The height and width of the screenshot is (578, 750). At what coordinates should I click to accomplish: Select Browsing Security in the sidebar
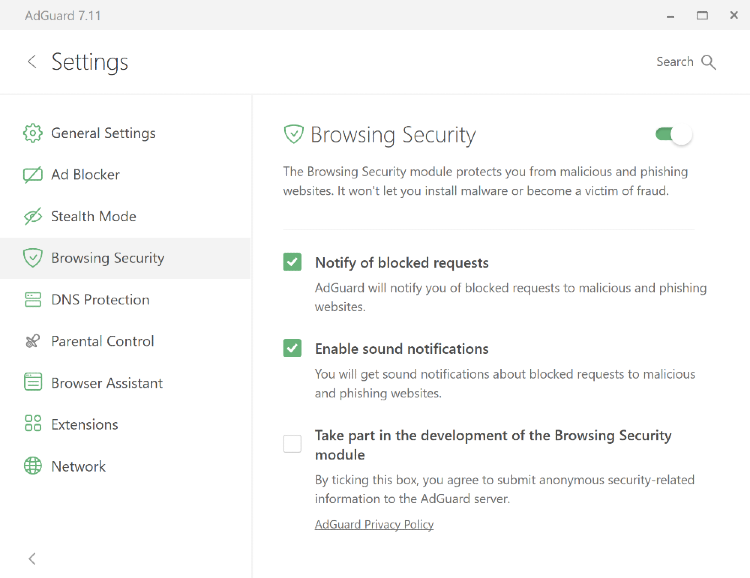click(125, 258)
